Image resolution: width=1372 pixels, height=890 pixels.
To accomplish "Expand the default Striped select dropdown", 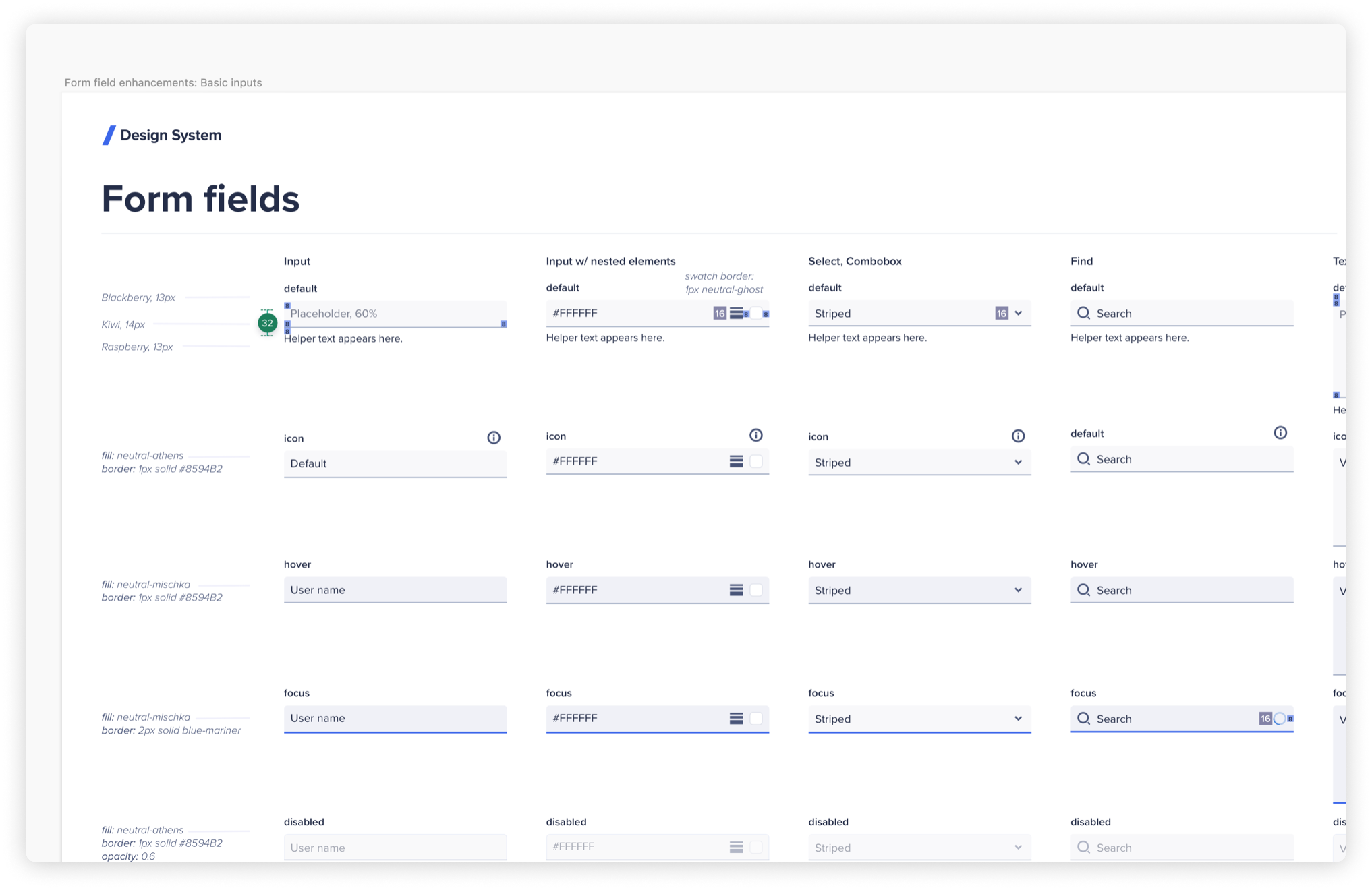I will [x=1018, y=314].
